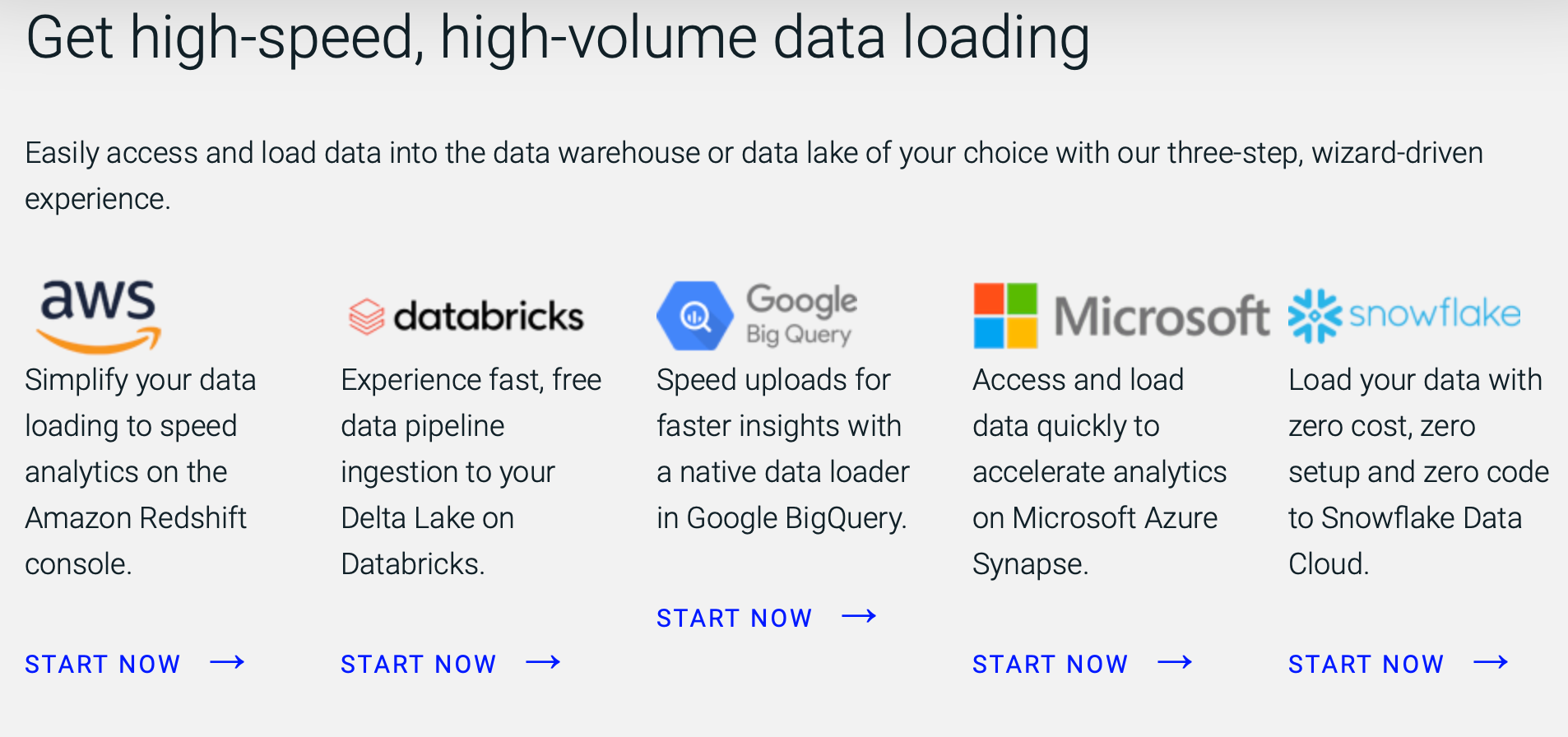Click the Microsoft four-square logo

point(1005,316)
